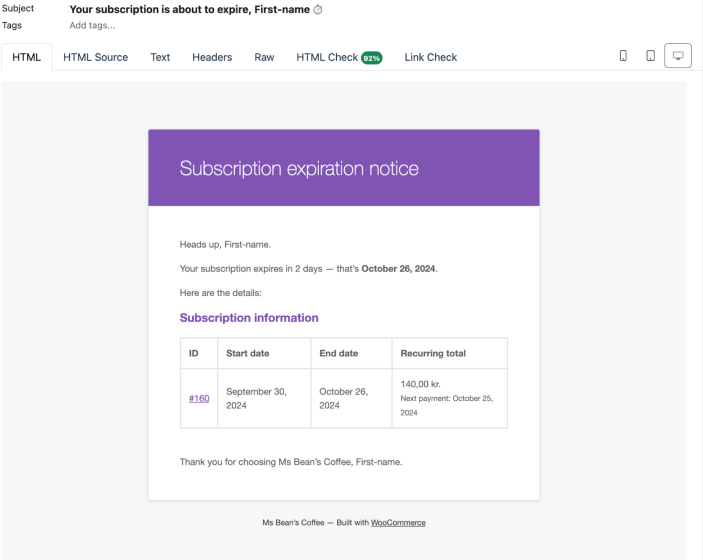Viewport: 703px width, 560px height.
Task: View the Raw message tab
Action: point(264,57)
